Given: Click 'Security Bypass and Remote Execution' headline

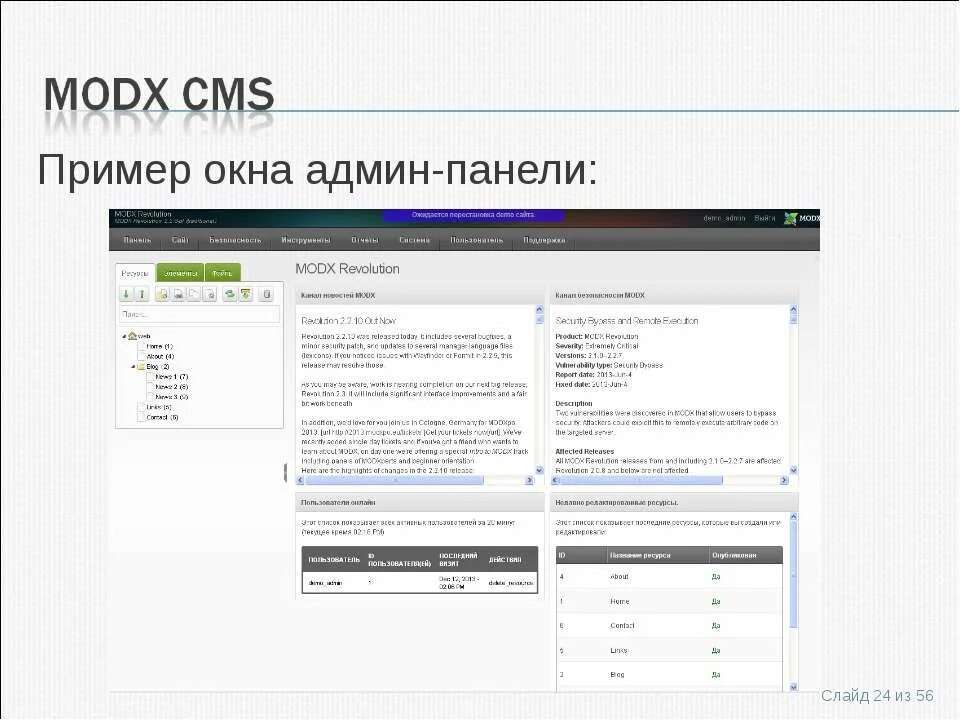Looking at the screenshot, I should (x=626, y=321).
